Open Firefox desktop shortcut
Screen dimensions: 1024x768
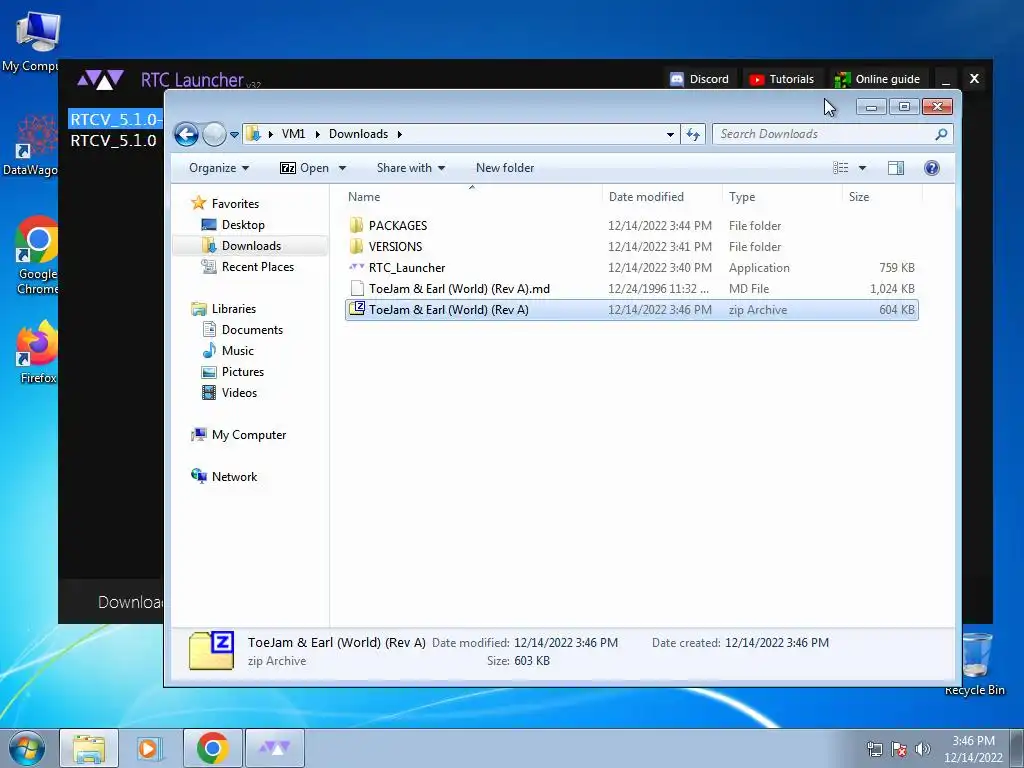[37, 353]
